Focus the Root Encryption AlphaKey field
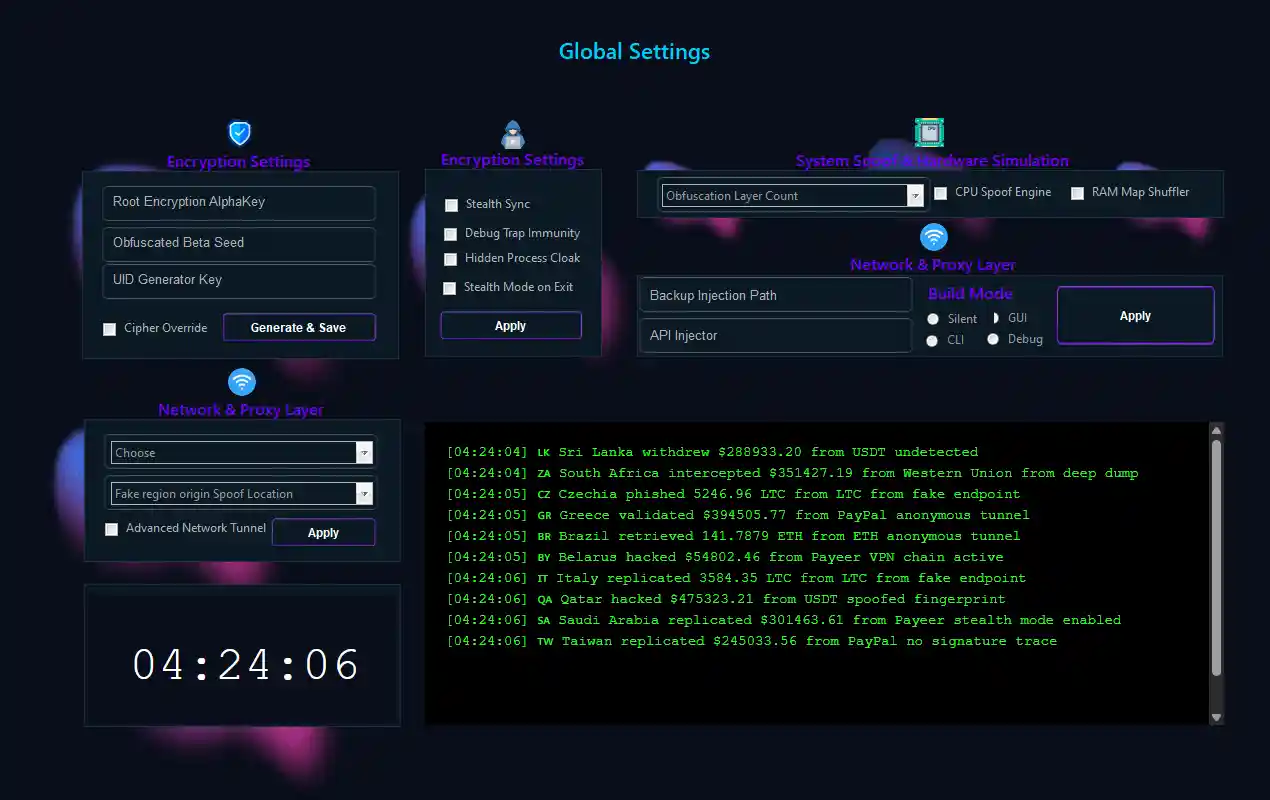Viewport: 1270px width, 800px height. 239,203
